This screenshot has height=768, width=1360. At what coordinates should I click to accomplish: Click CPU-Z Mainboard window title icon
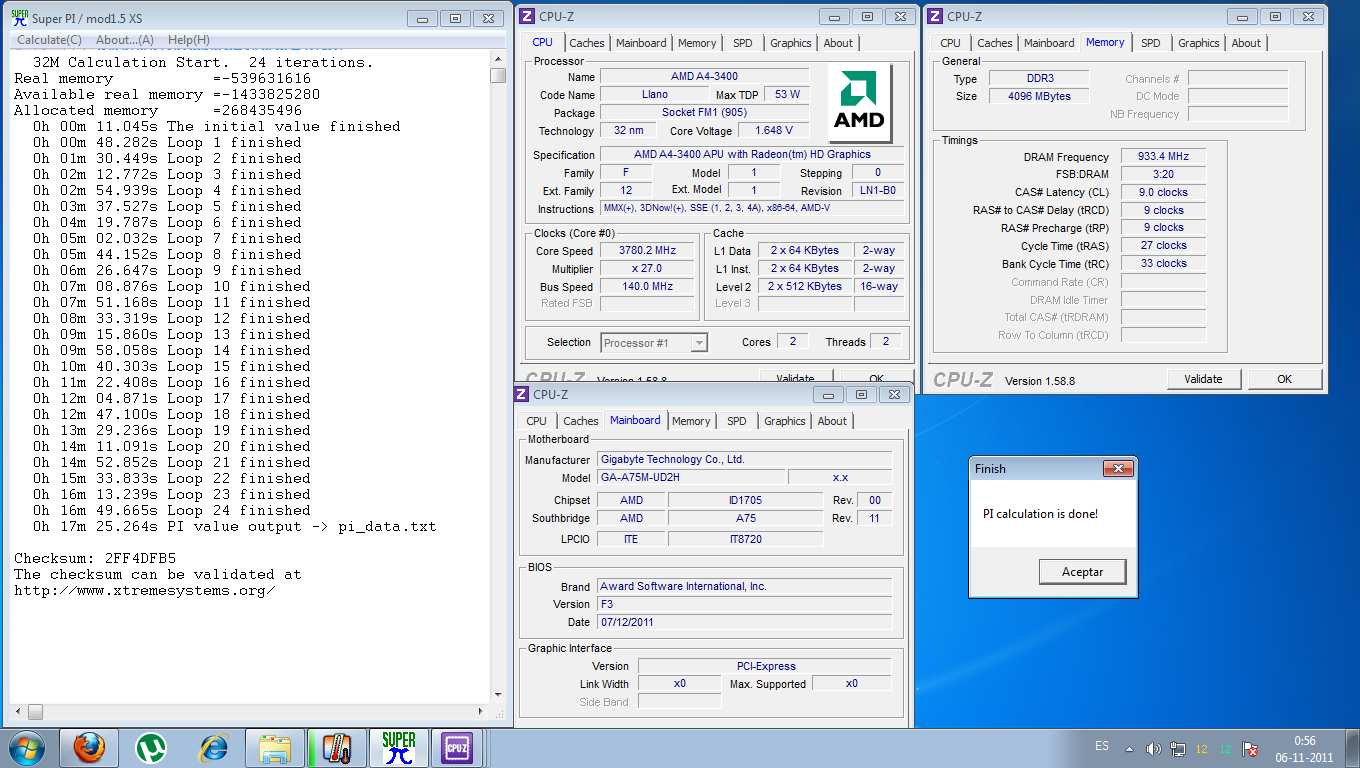coord(521,394)
